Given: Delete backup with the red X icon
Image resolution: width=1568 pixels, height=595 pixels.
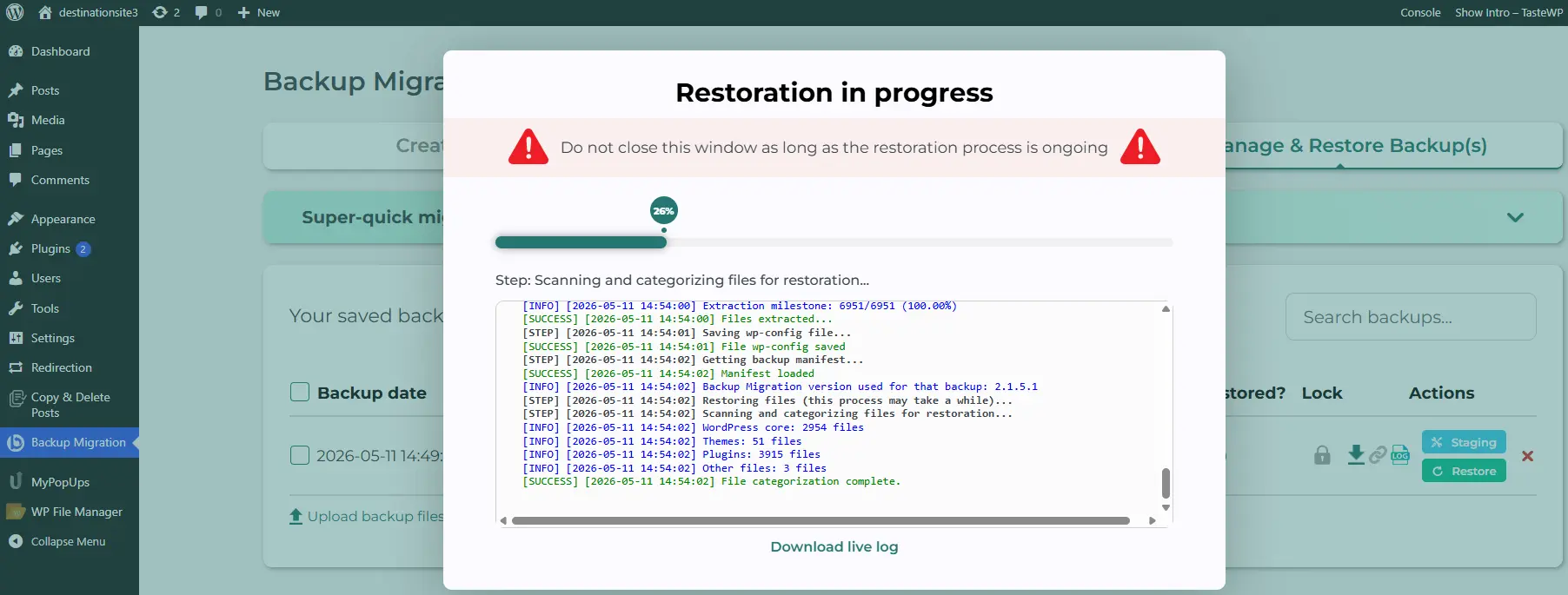Looking at the screenshot, I should (x=1527, y=456).
